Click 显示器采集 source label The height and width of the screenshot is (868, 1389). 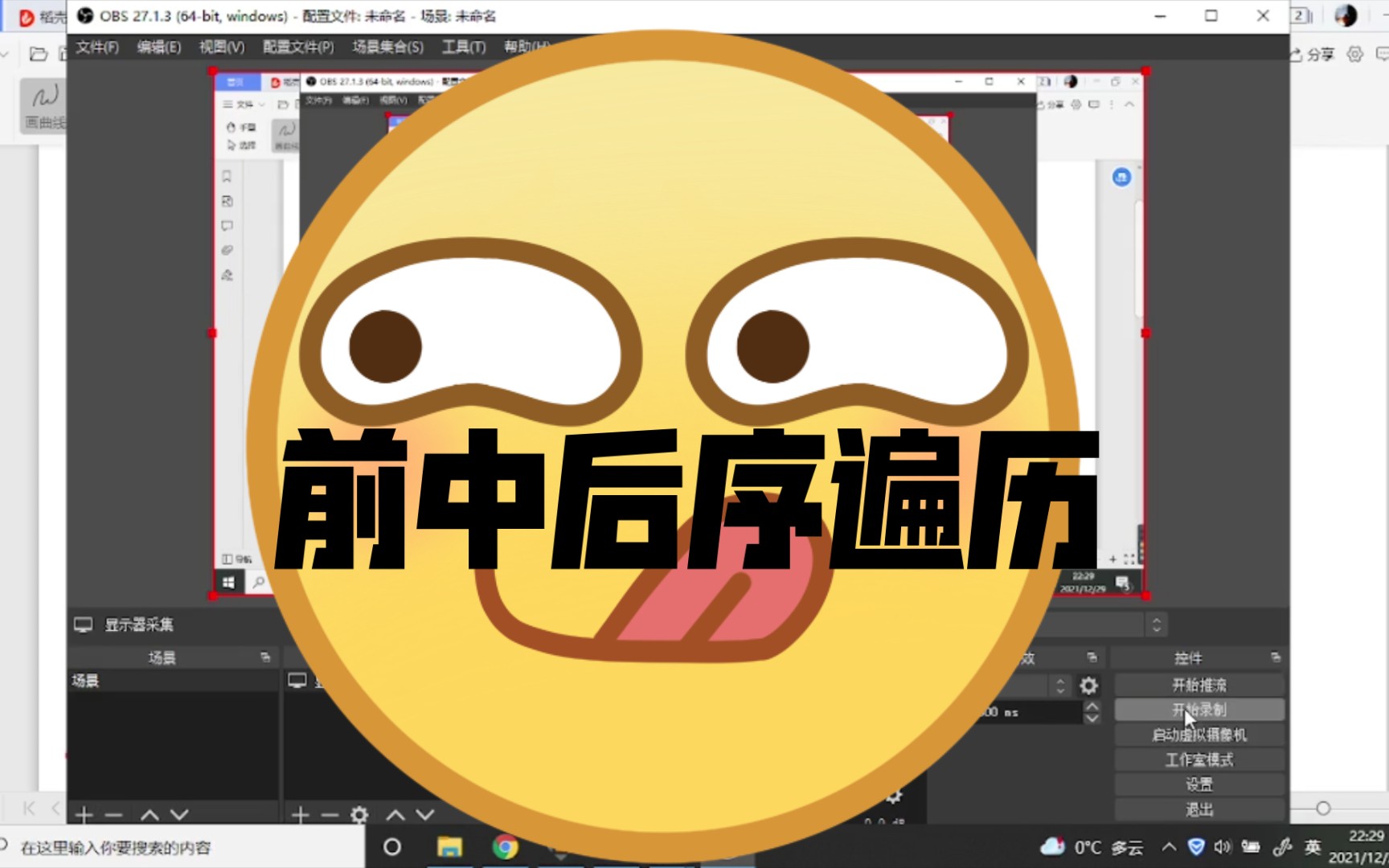click(x=139, y=624)
